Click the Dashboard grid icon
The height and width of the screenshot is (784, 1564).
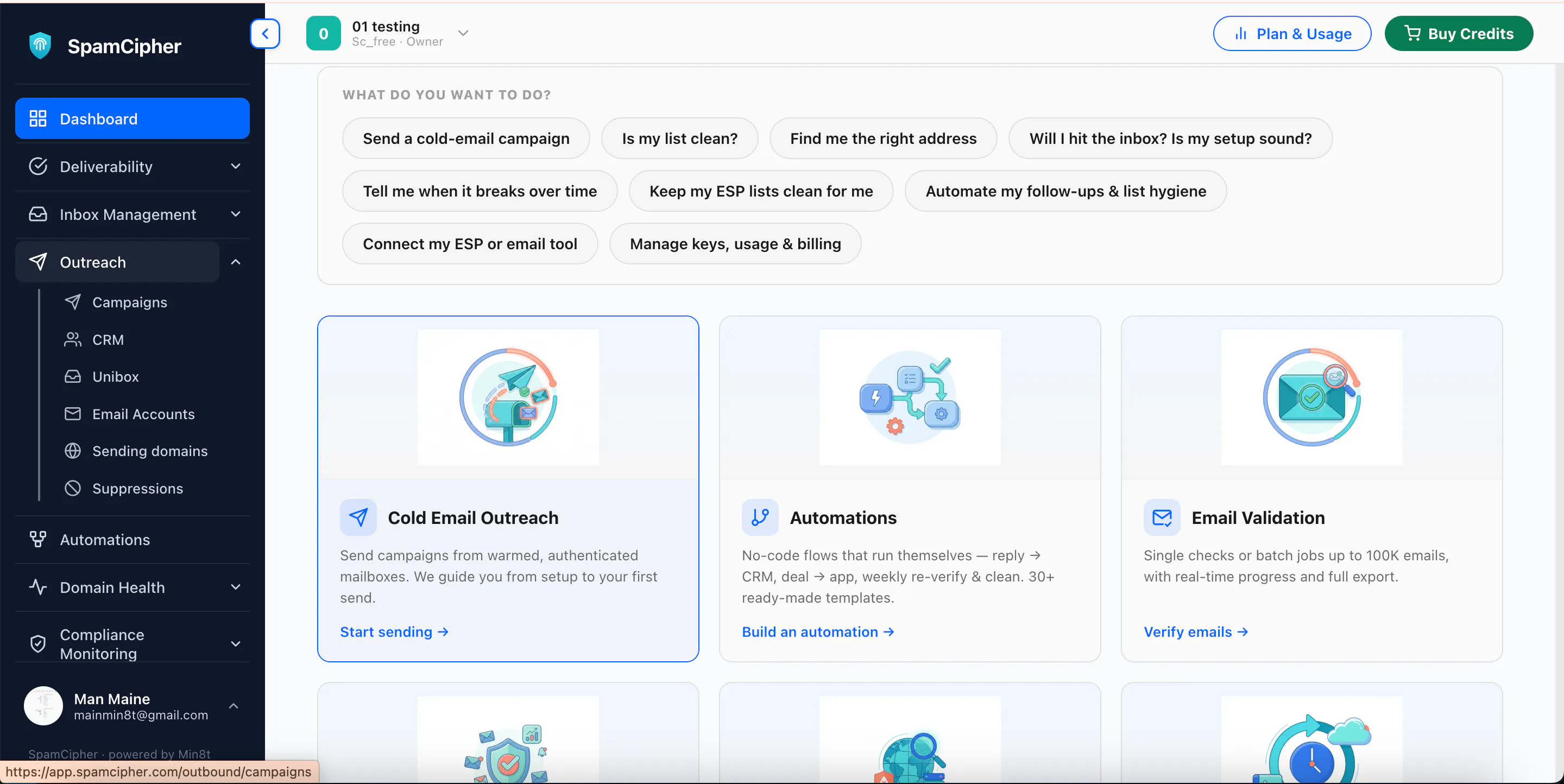pos(37,118)
